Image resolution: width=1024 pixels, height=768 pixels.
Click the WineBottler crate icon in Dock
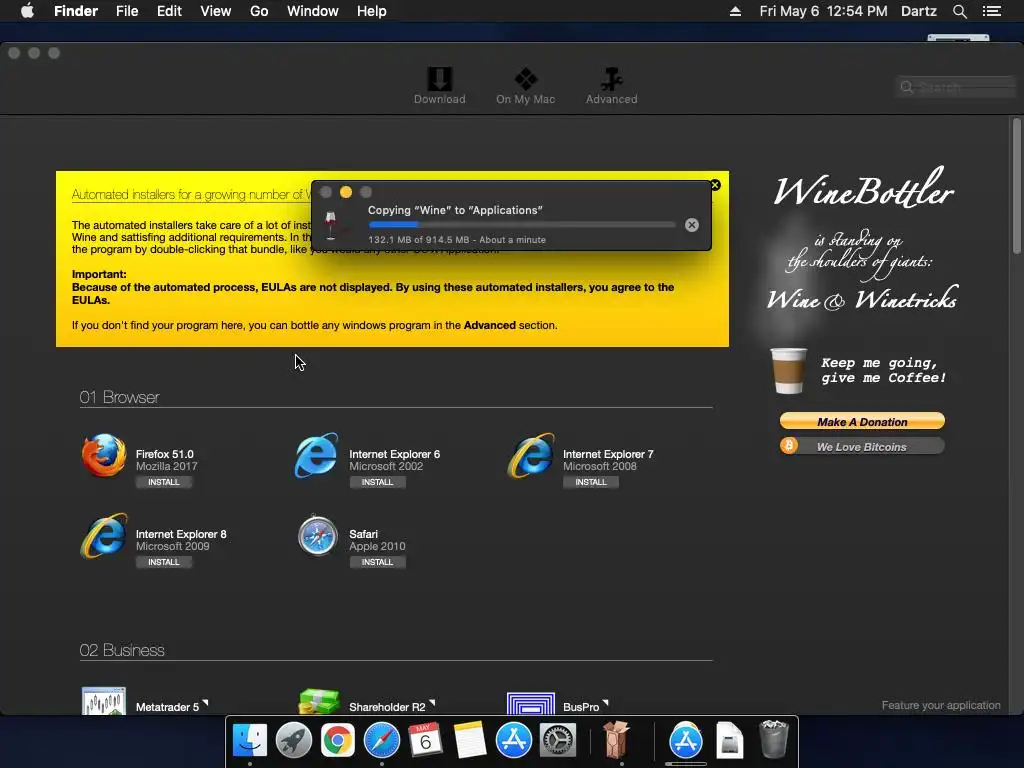tap(616, 739)
